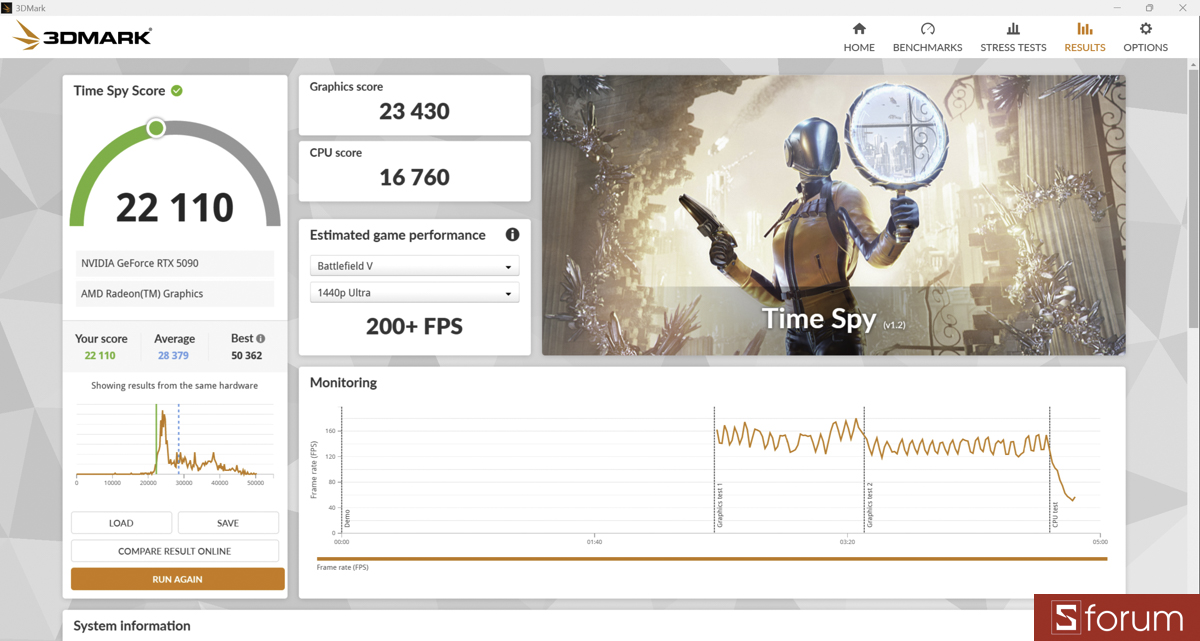
Task: Click the Your score value 22 110
Action: [x=100, y=355]
